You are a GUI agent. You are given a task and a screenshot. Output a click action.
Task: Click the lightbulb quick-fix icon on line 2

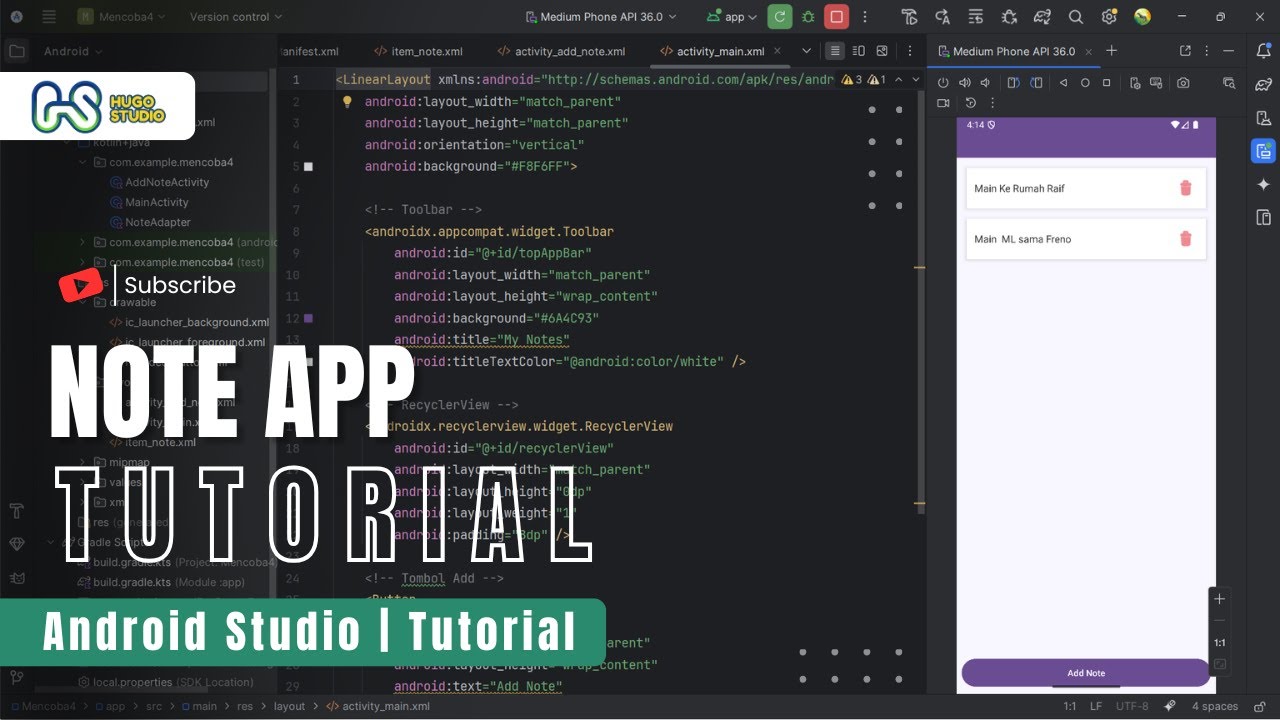347,102
